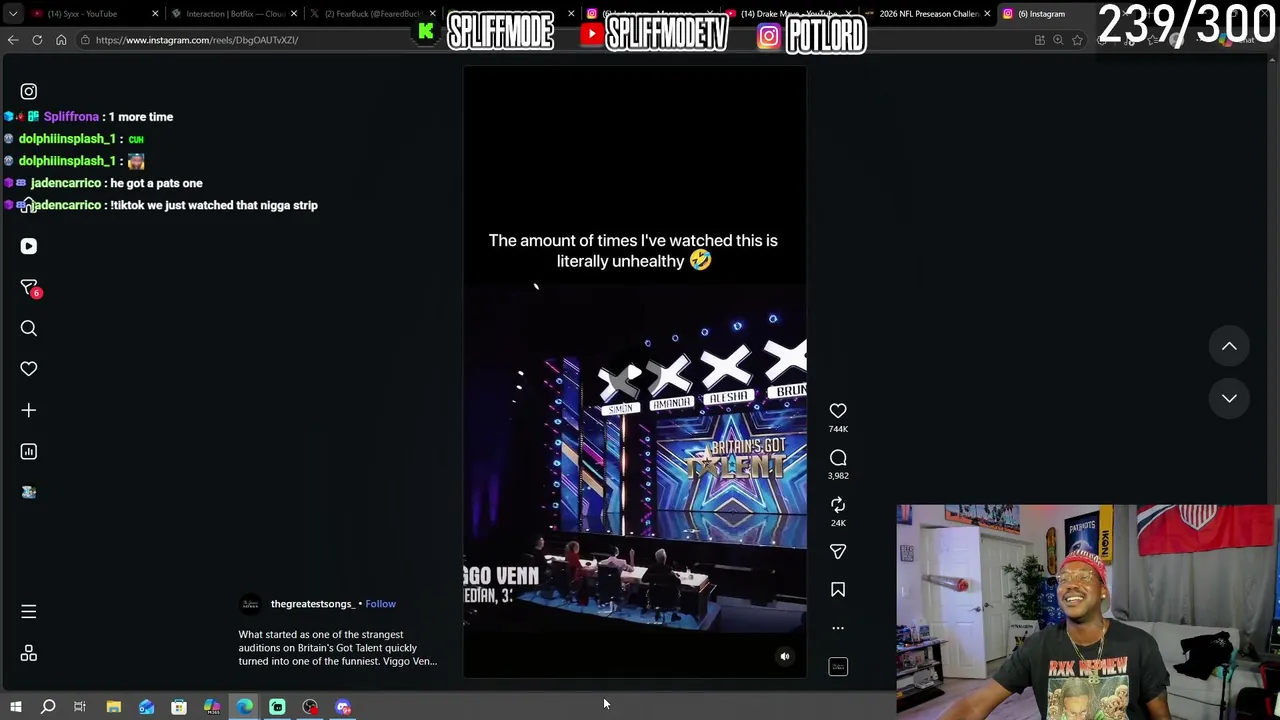Open Instagram notifications heart icon in sidebar
The height and width of the screenshot is (720, 1280).
[x=28, y=369]
